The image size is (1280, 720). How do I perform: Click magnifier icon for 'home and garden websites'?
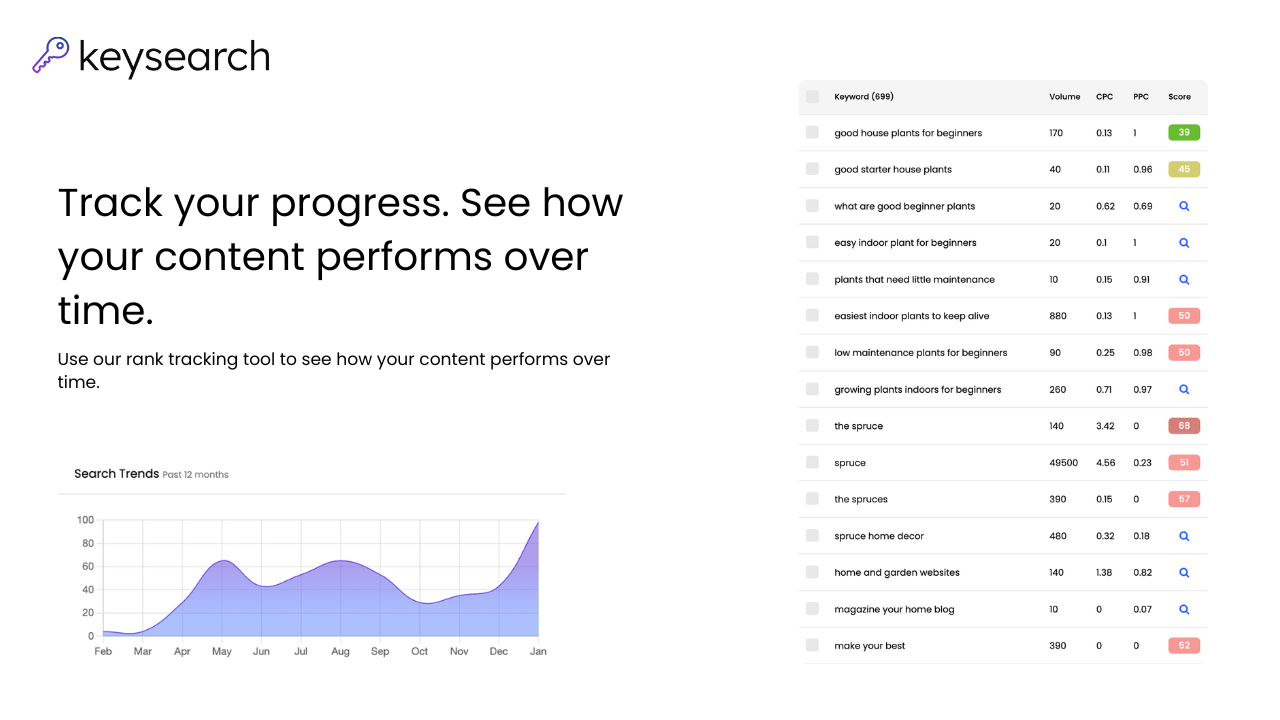pos(1184,572)
